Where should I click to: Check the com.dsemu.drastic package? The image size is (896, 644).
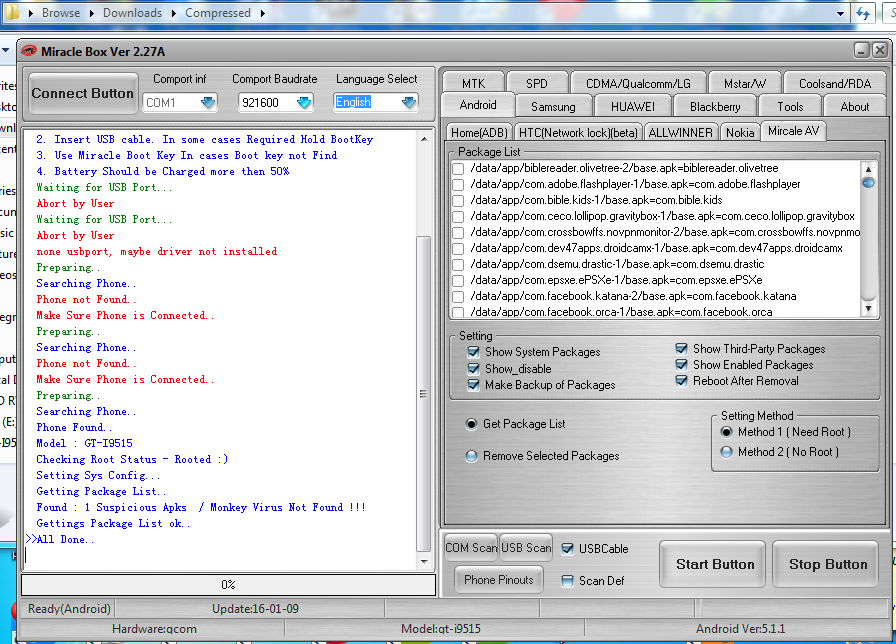coord(458,265)
